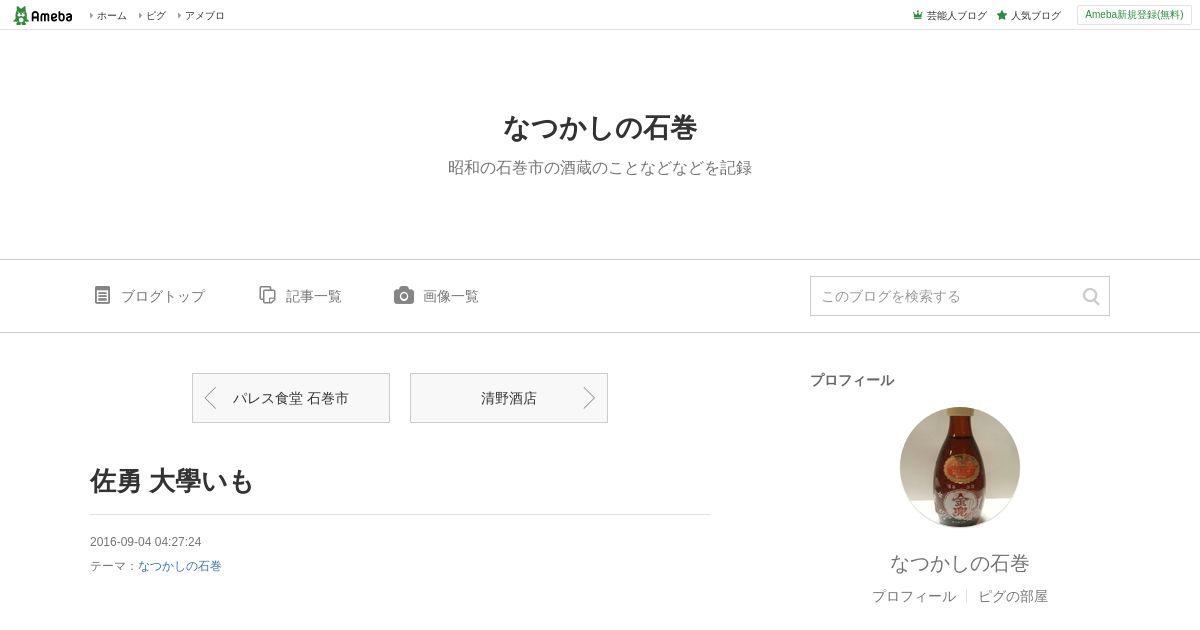
Task: Open the アメブロ menu item
Action: pos(204,15)
